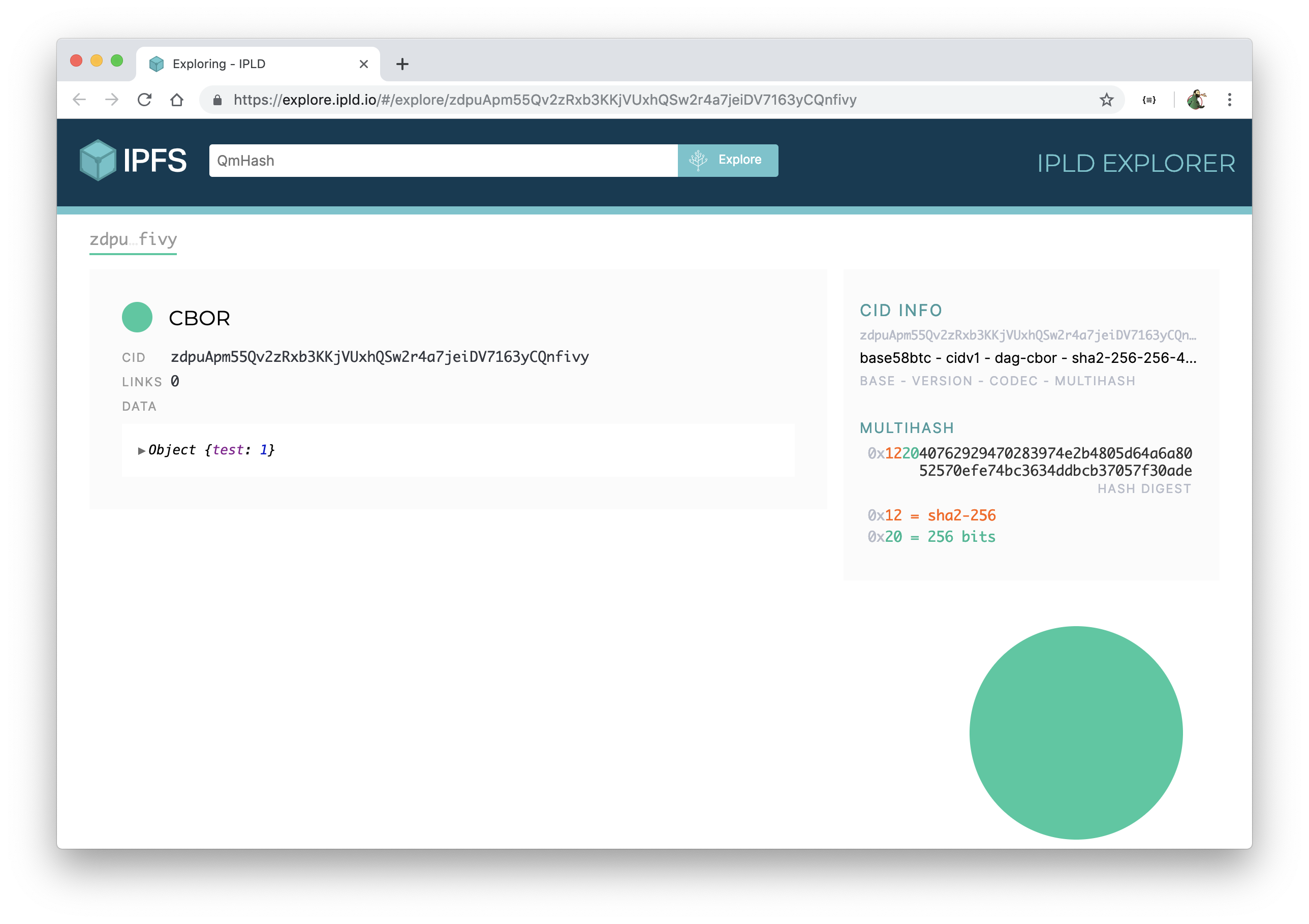Click the HASH DIGEST label
Viewport: 1309px width, 924px height.
[1144, 489]
